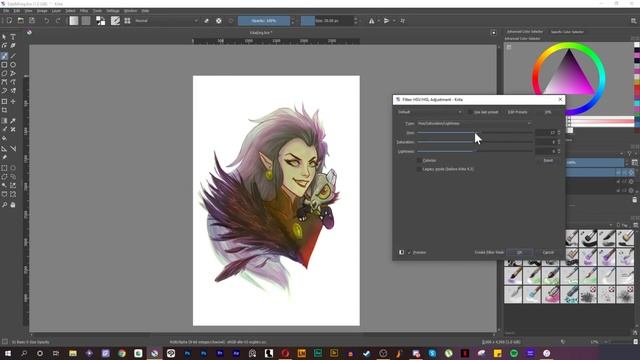This screenshot has width=640, height=360.
Task: Create a new document from toolbar
Action: coord(9,21)
